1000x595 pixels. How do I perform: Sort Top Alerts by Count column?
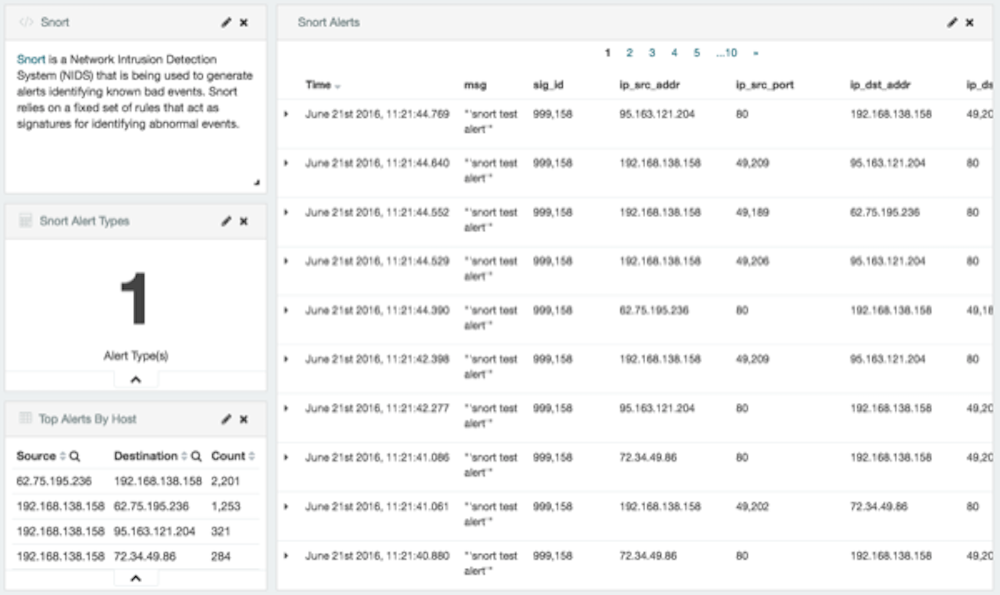(252, 456)
